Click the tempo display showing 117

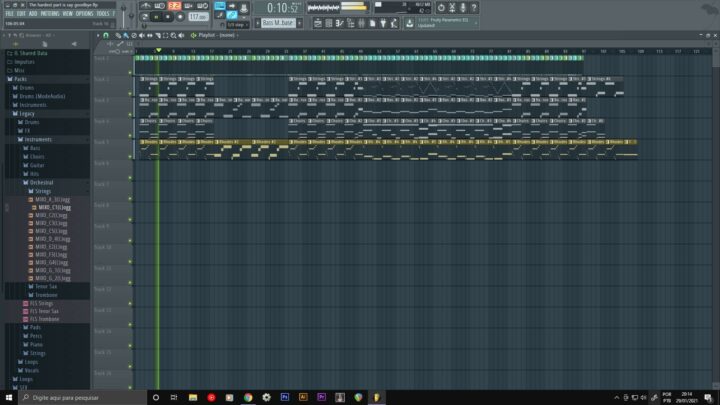(196, 16)
